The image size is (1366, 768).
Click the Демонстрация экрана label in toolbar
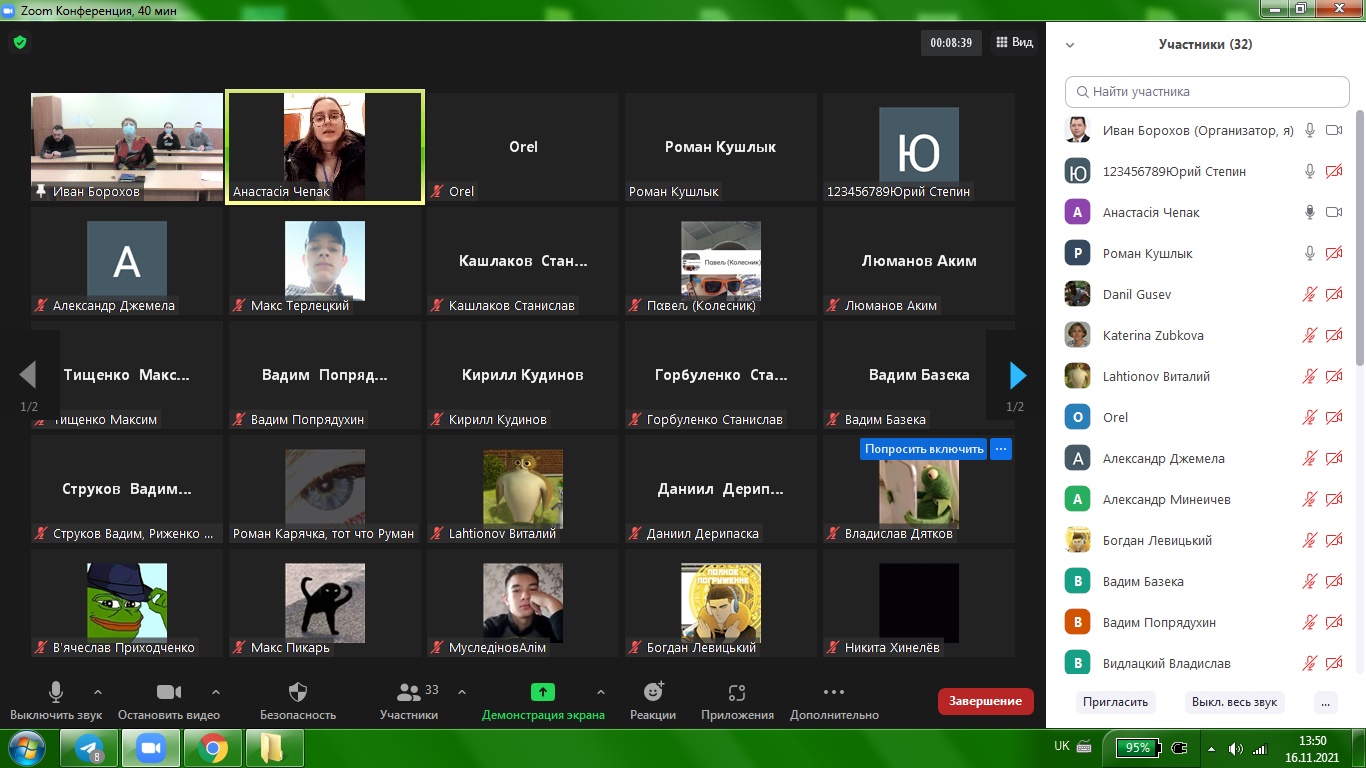[543, 715]
